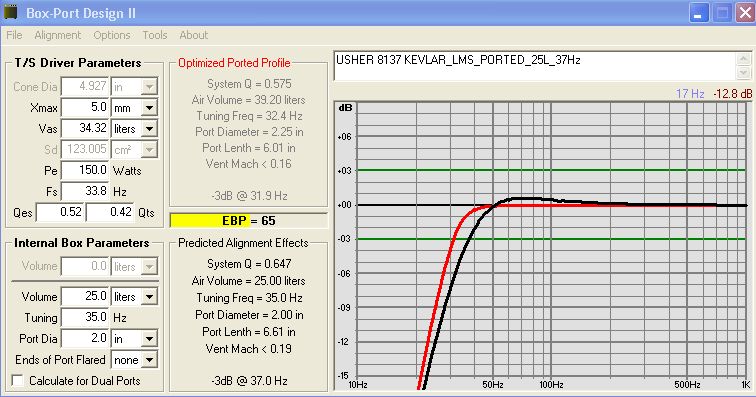Viewport: 756px width, 397px height.
Task: Open the Tools menu
Action: pyautogui.click(x=154, y=35)
